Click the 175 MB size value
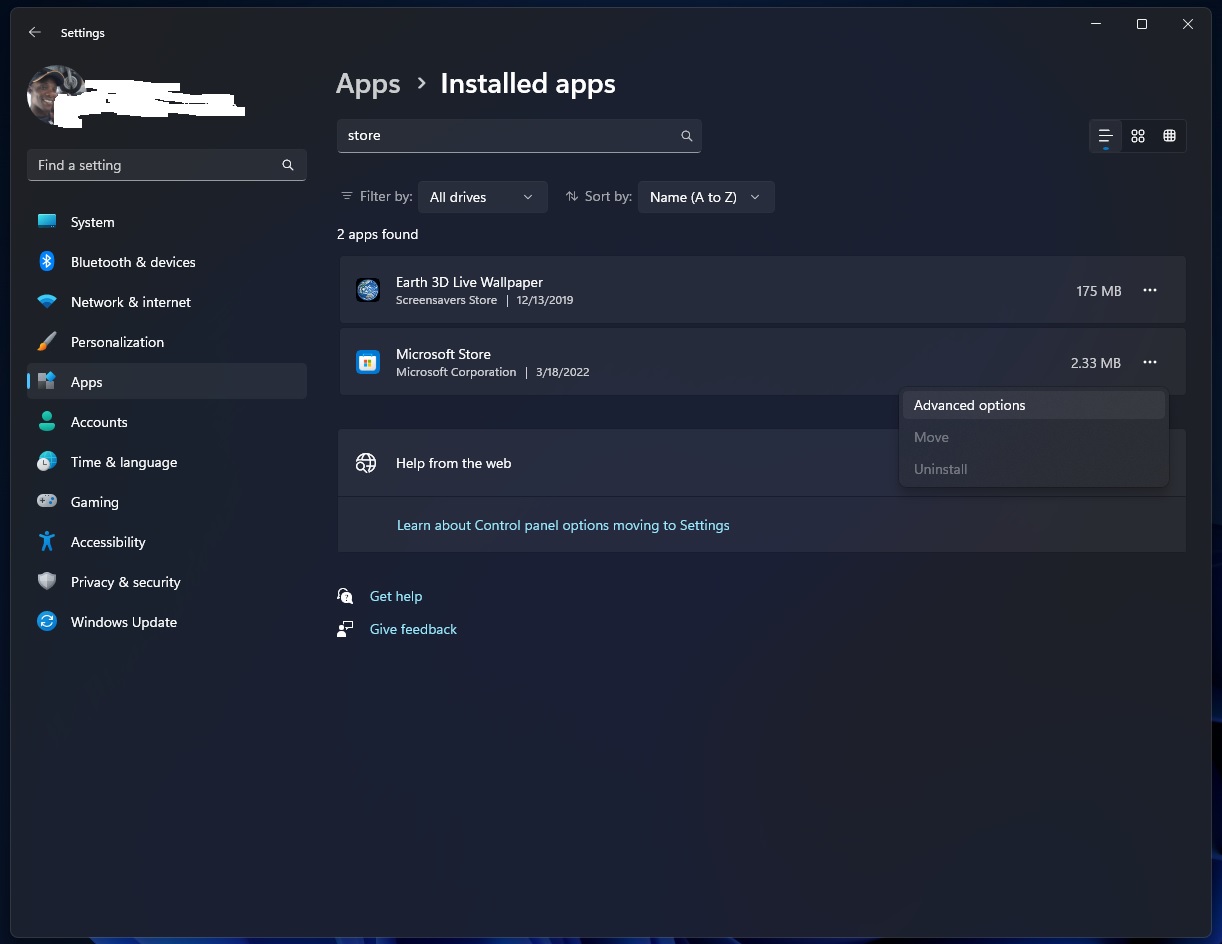 (x=1099, y=291)
